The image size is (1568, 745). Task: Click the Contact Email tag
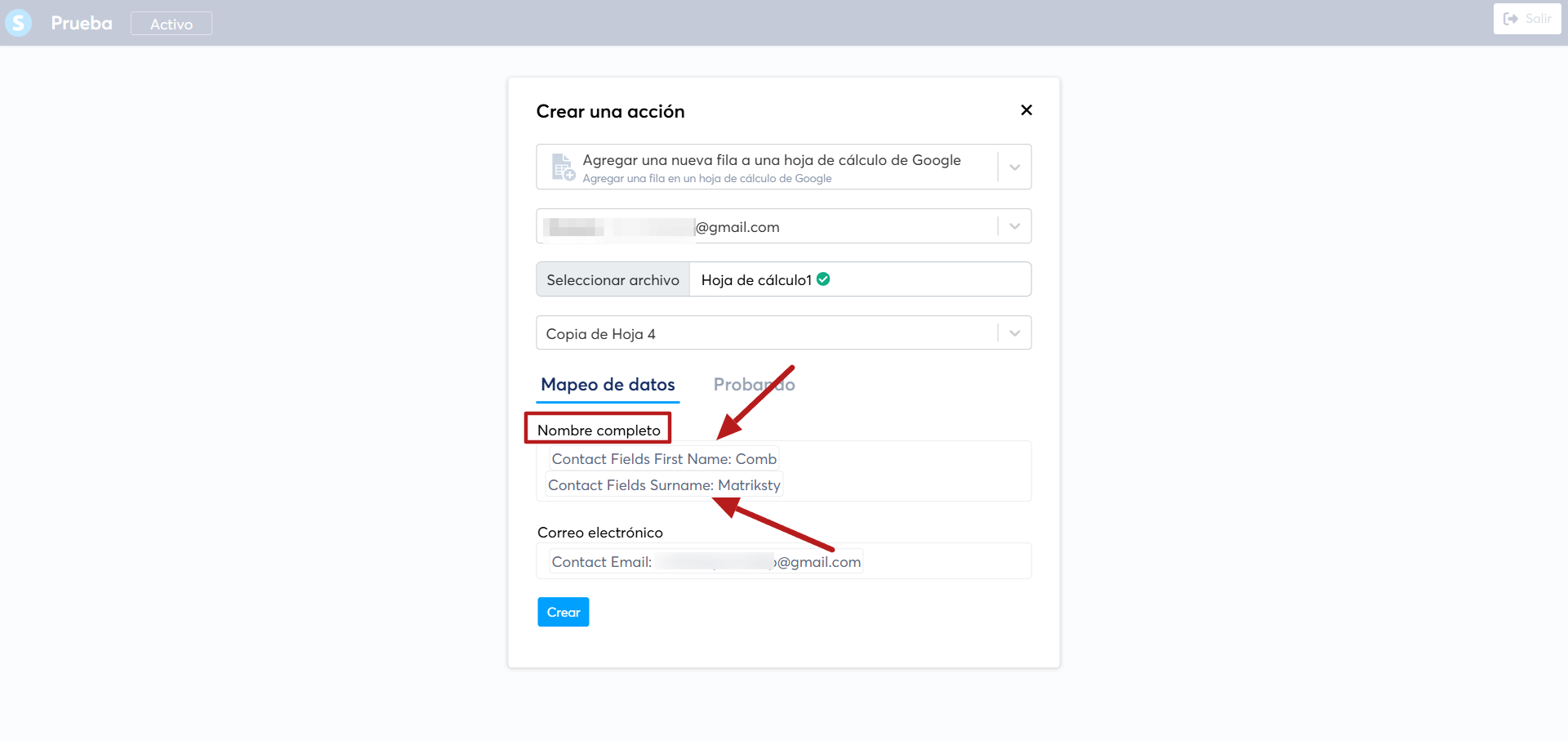(x=706, y=562)
